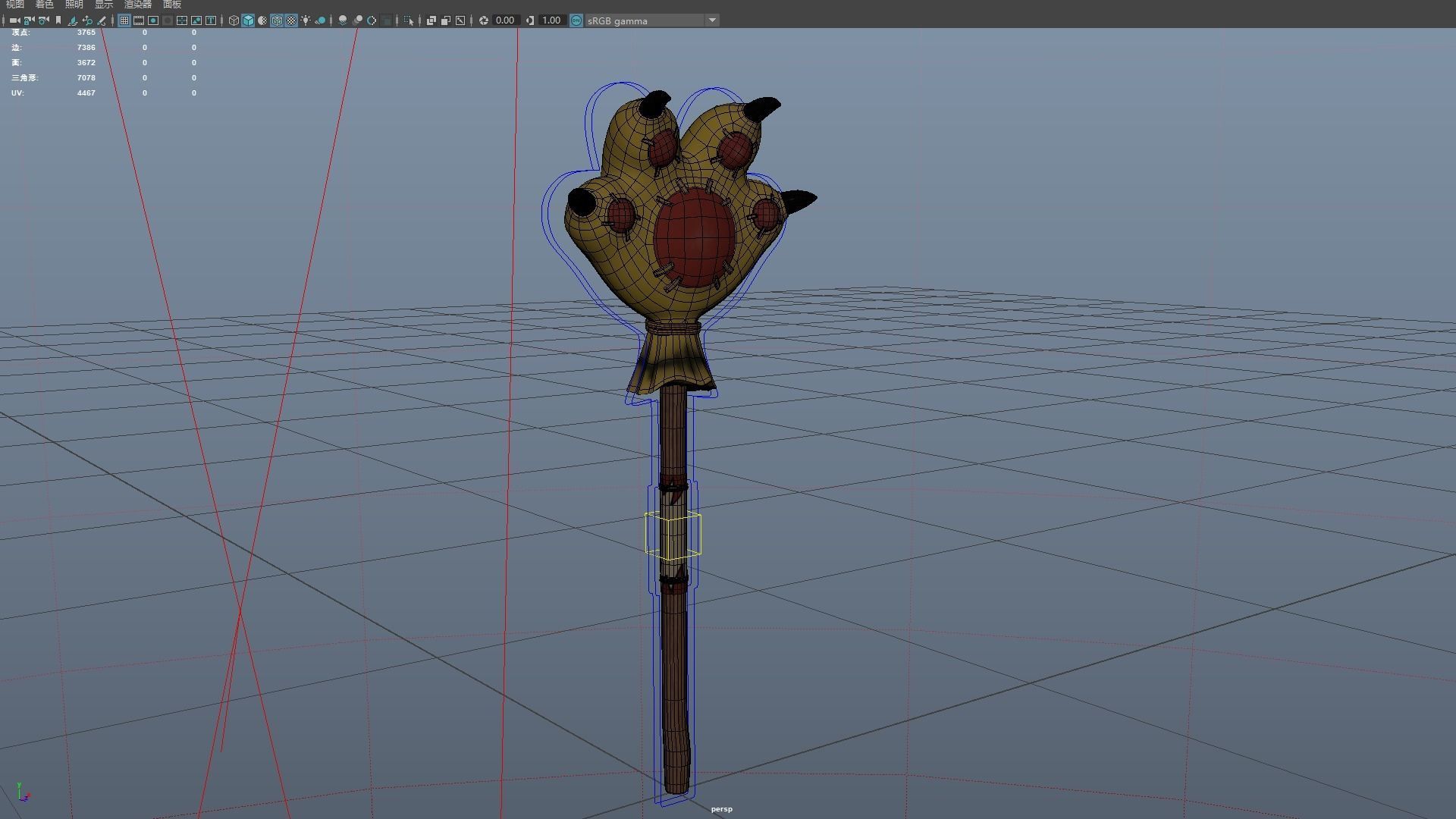Click the Isolate Select icon
Viewport: 1456px width, 819px height.
[409, 20]
